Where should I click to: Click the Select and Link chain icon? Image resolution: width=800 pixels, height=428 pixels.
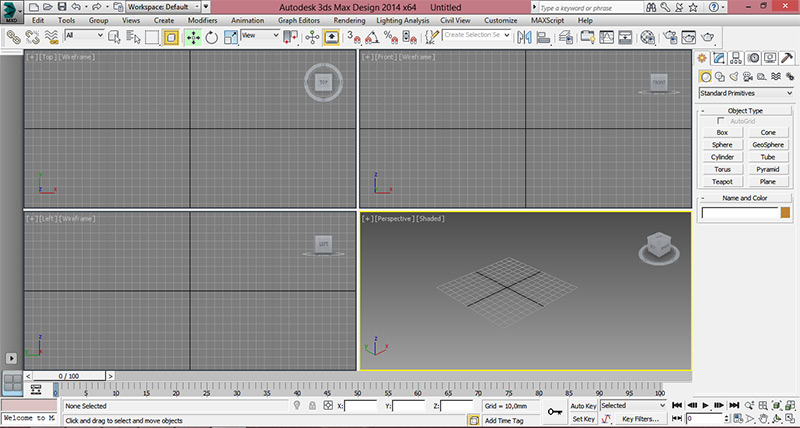click(13, 37)
